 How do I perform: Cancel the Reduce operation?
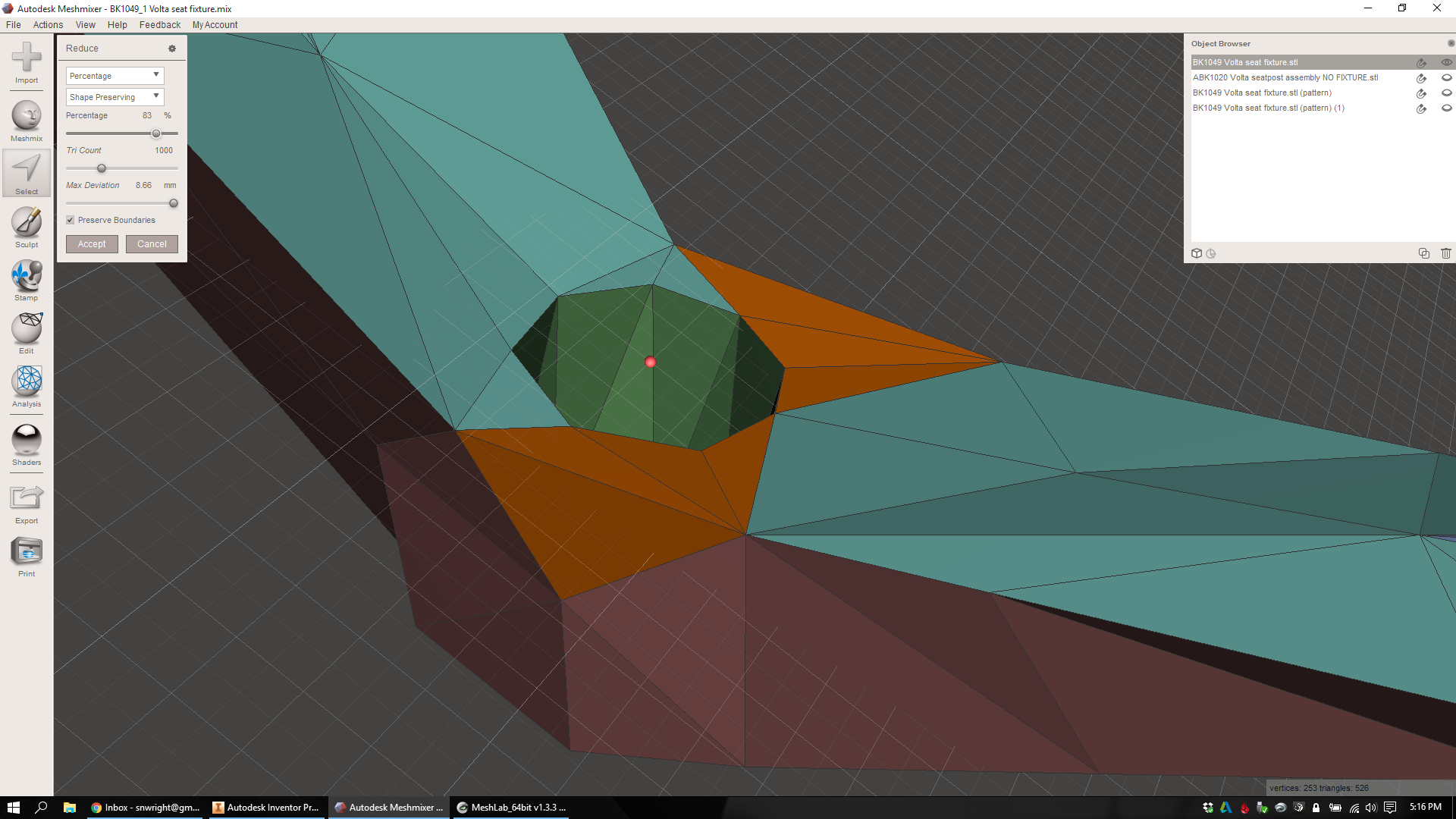pyautogui.click(x=152, y=244)
